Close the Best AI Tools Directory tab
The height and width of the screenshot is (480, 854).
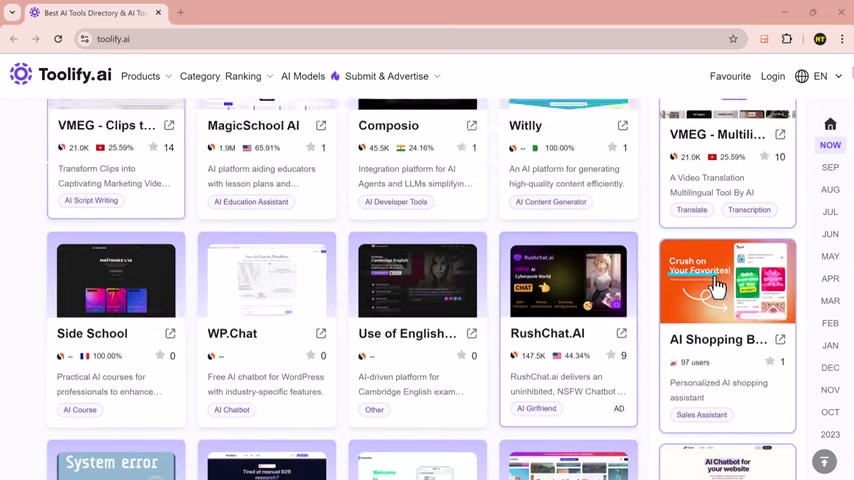pos(158,13)
